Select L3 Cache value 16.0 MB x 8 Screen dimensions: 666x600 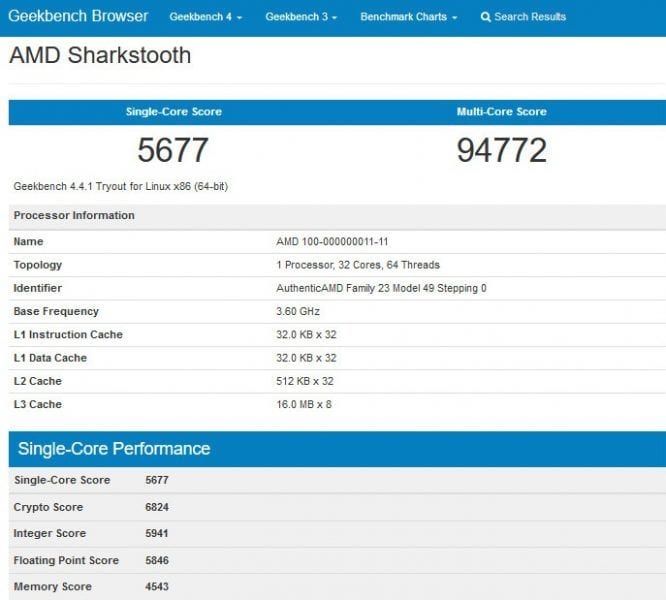(304, 404)
